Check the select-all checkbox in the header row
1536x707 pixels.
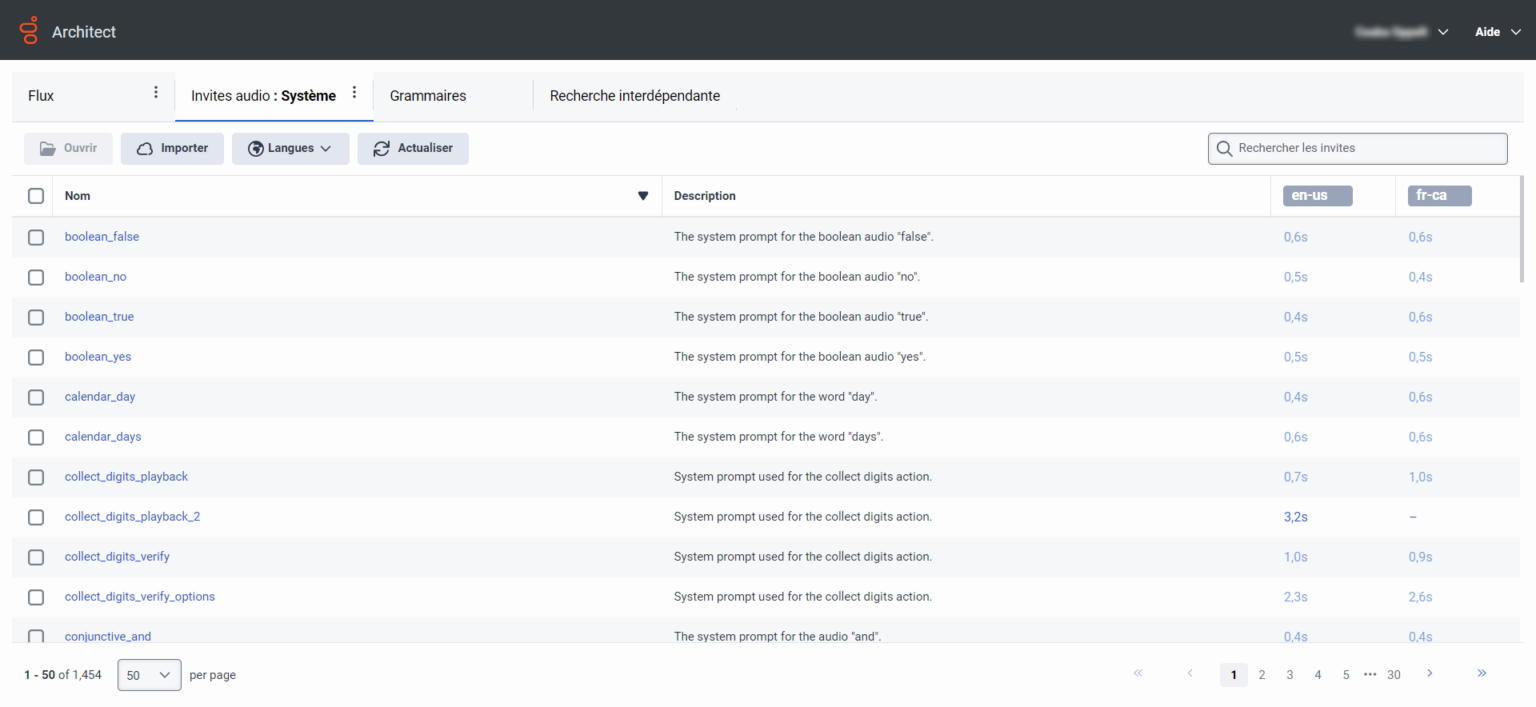[36, 196]
